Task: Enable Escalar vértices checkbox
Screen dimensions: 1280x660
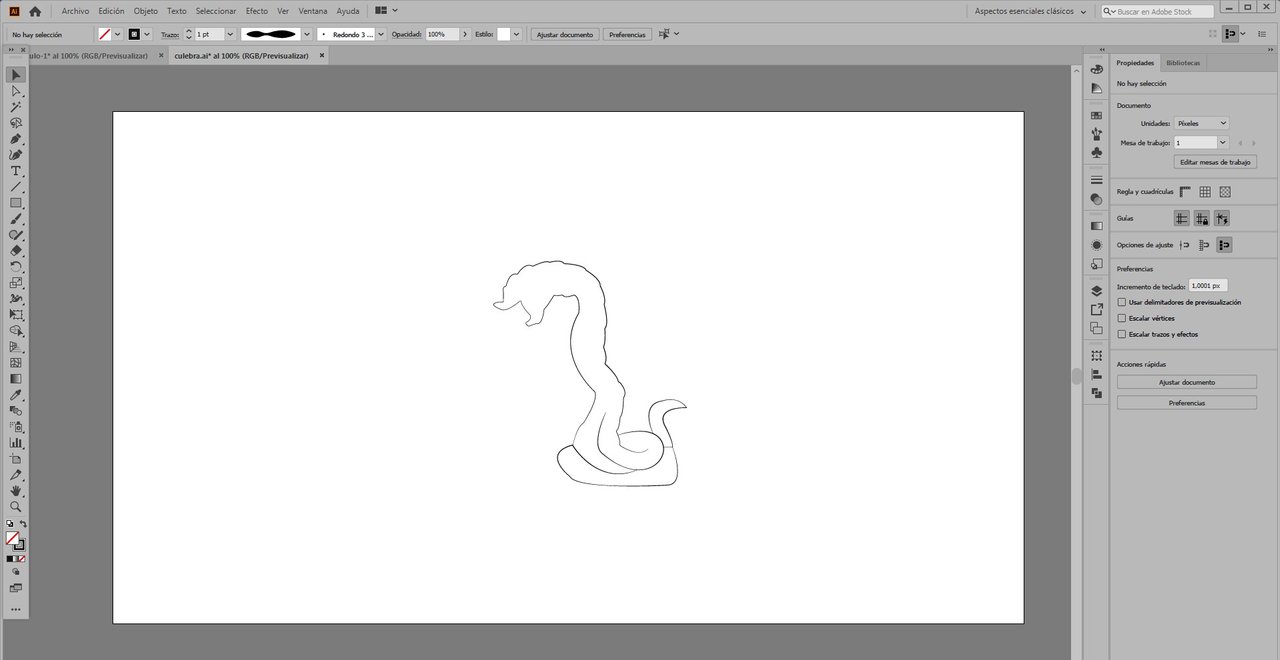Action: point(1122,318)
